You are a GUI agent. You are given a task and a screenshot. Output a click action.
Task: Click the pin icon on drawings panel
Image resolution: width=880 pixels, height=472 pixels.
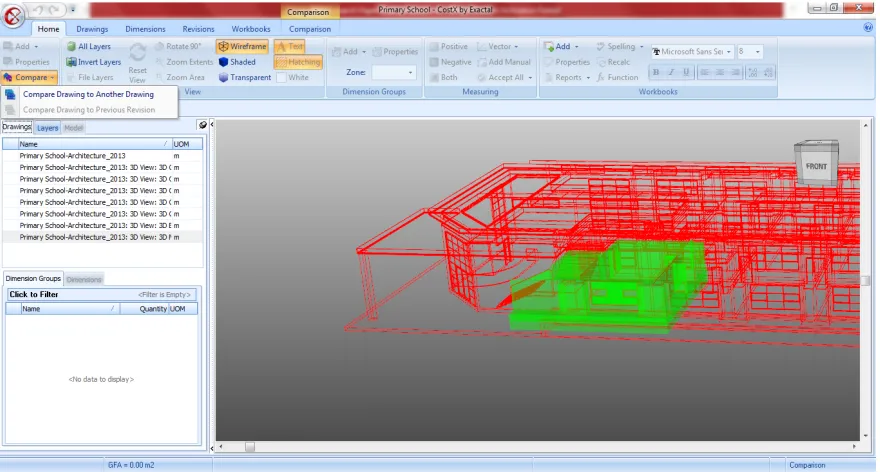coord(203,125)
